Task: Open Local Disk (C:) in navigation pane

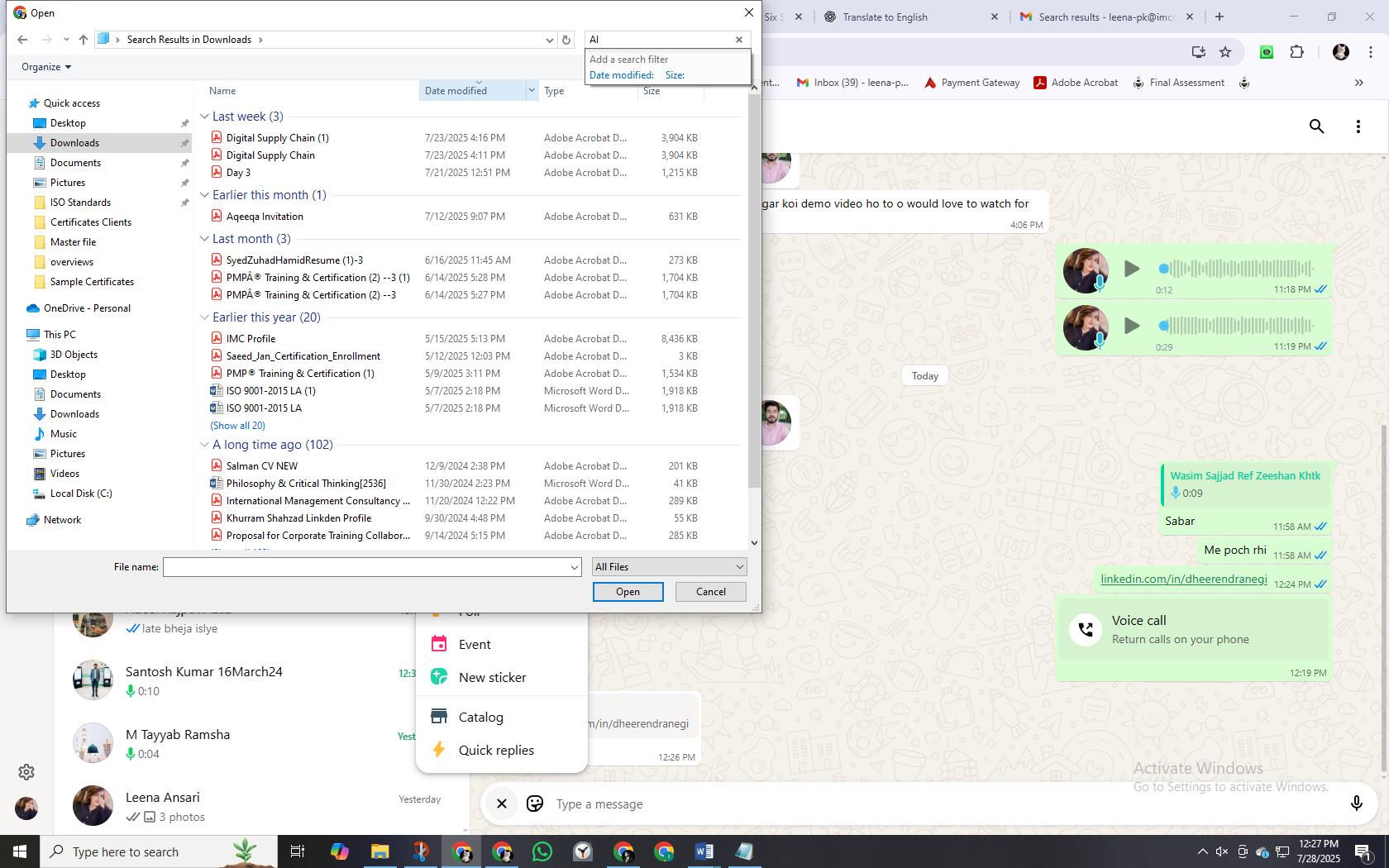Action: pos(80,494)
